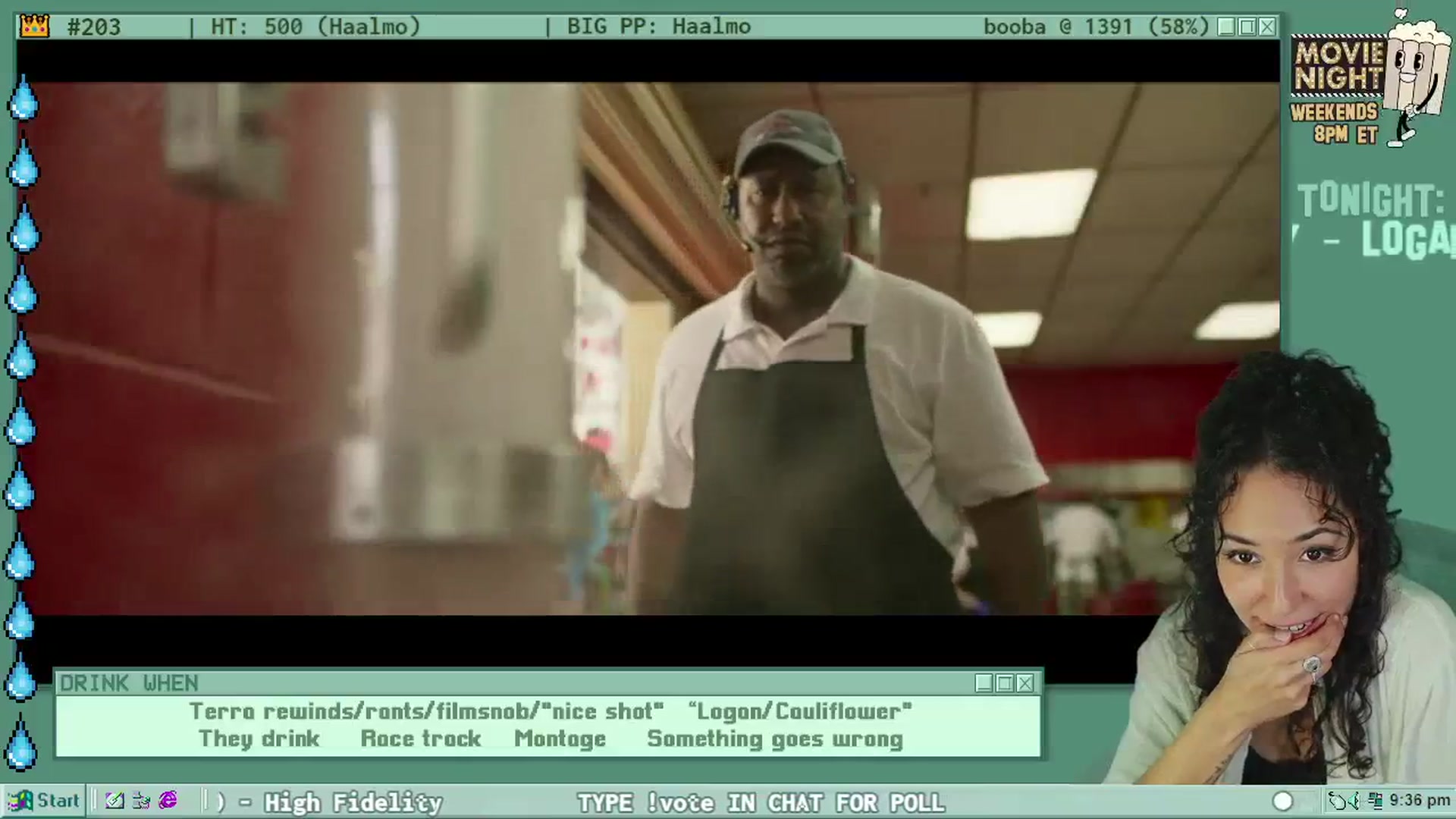This screenshot has height=819, width=1456.
Task: Click the 'HT: 500 (Haalmo)' stat
Action: [315, 27]
